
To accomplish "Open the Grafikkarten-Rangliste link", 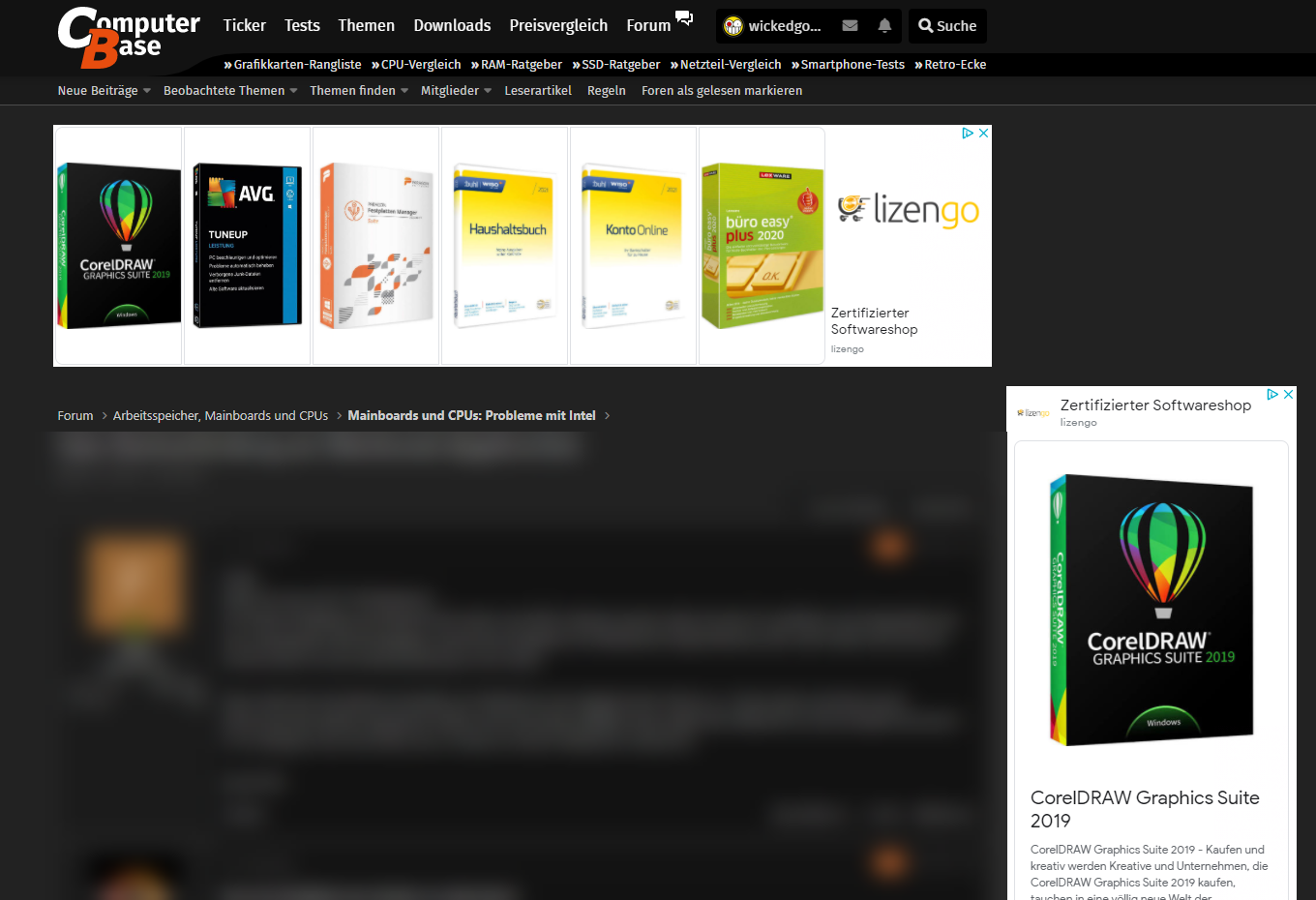I will [x=292, y=65].
